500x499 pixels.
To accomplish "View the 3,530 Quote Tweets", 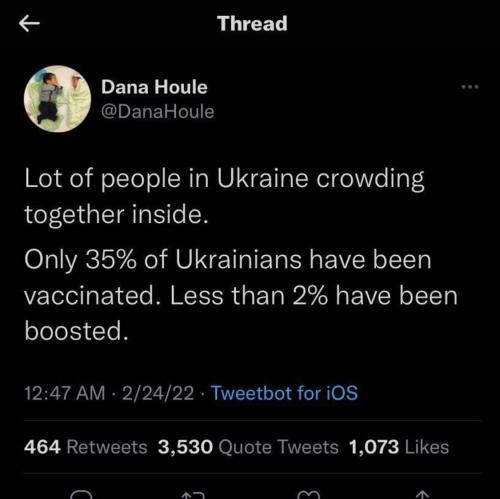I will tap(248, 447).
